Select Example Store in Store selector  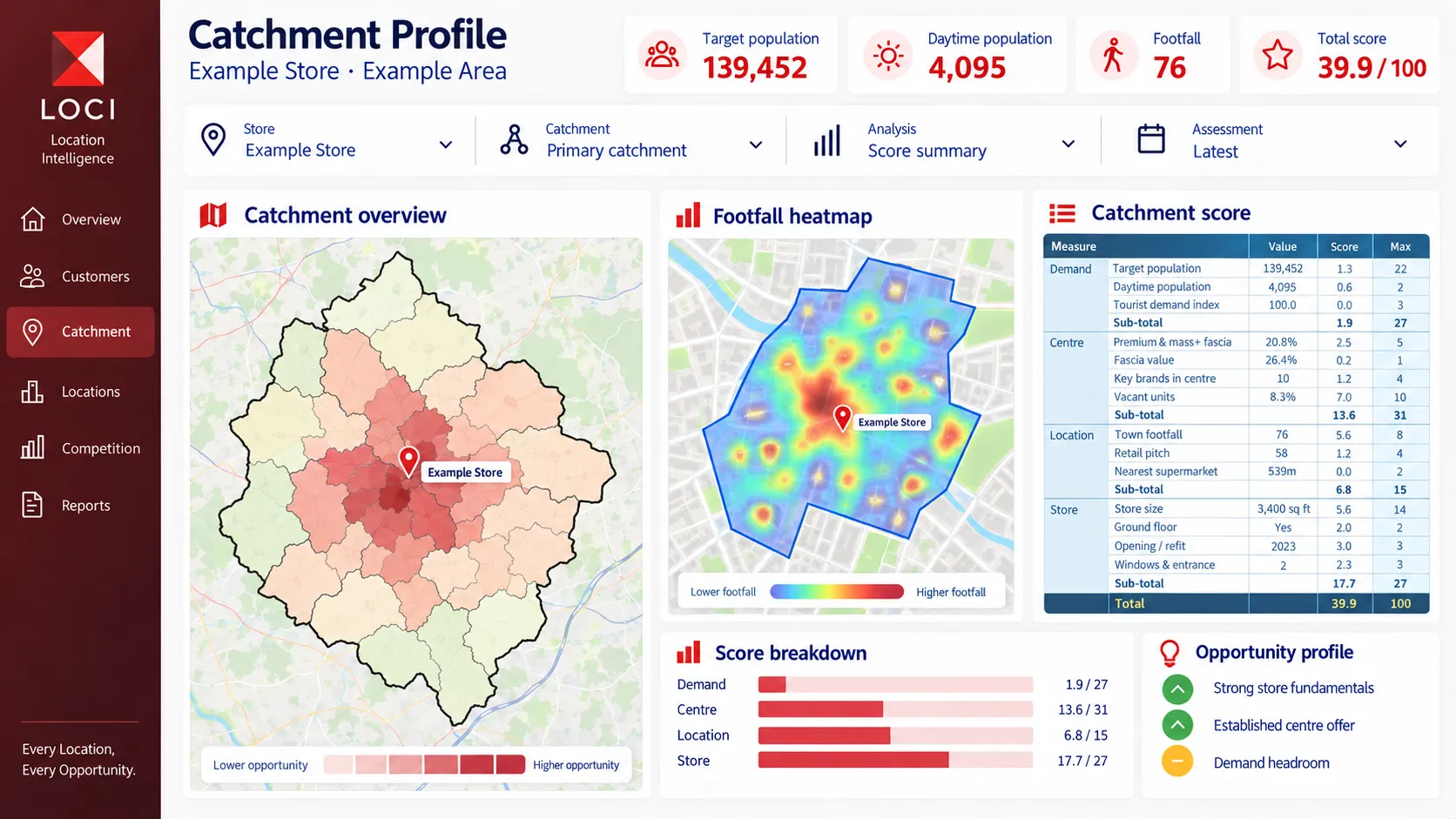tap(300, 151)
